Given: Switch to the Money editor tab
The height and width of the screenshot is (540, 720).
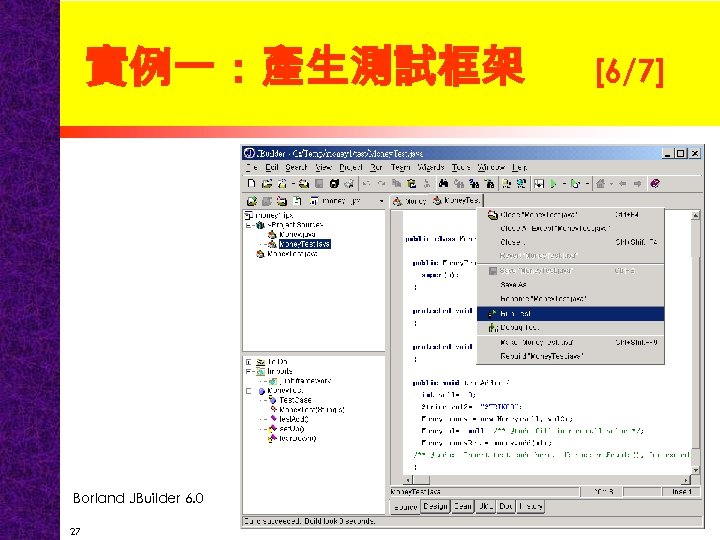Looking at the screenshot, I should (410, 201).
